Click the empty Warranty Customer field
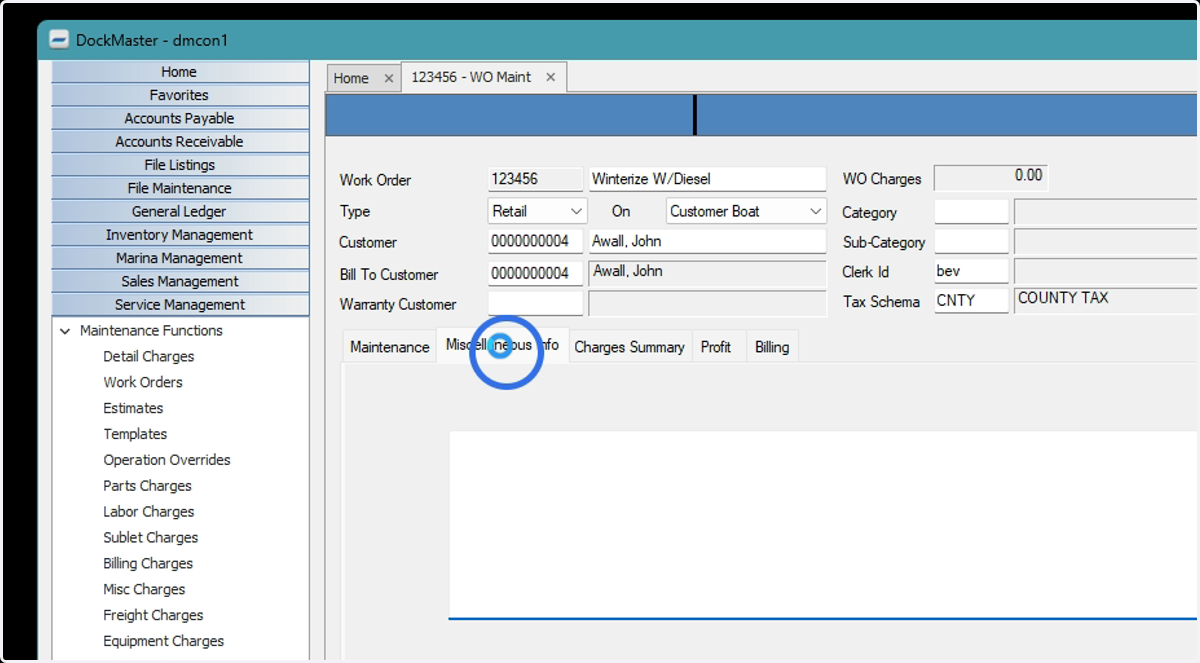The width and height of the screenshot is (1200, 663). point(535,303)
